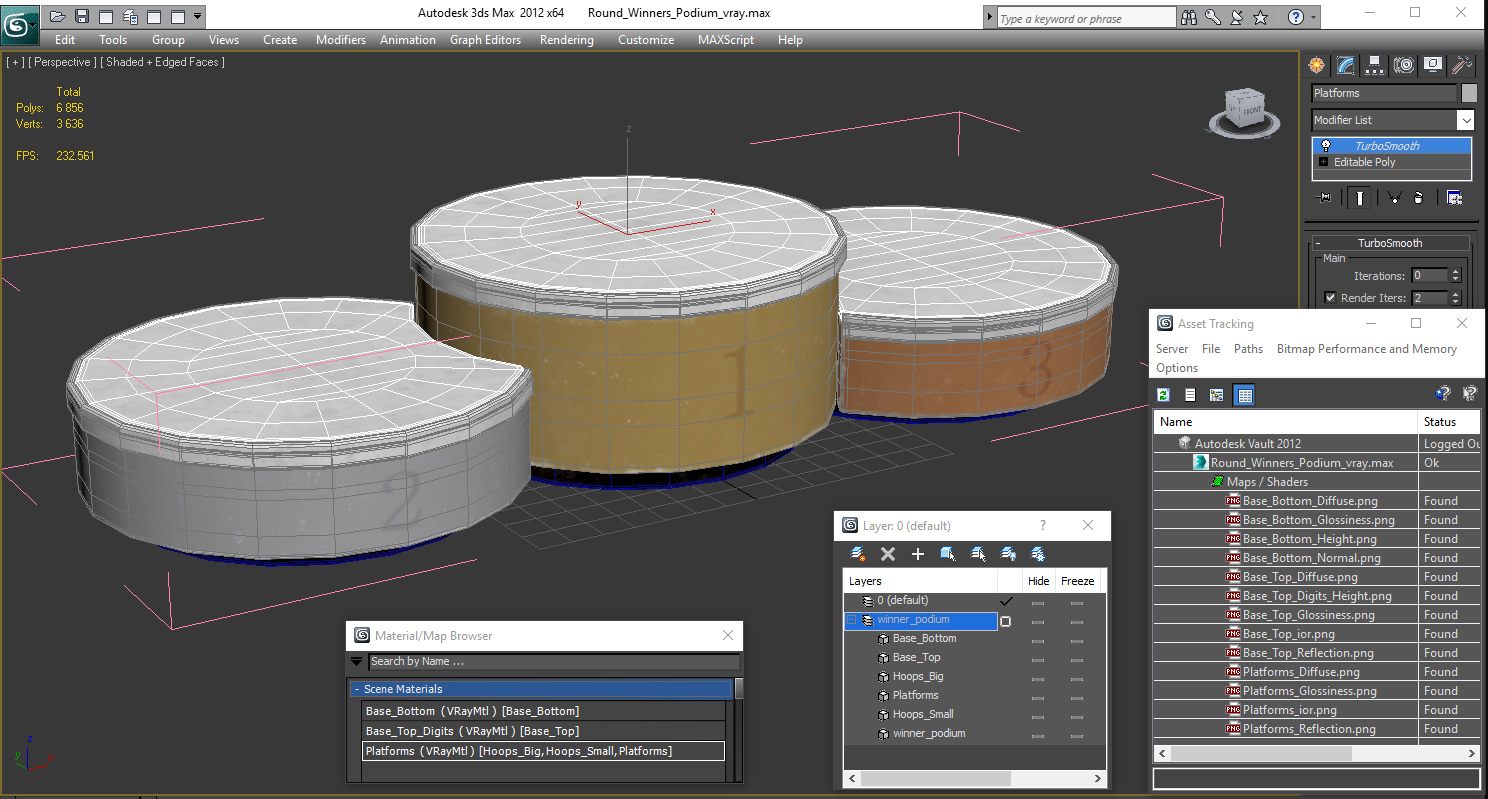Image resolution: width=1488 pixels, height=799 pixels.
Task: Open the 3ds Max application menu logo
Action: tap(19, 24)
